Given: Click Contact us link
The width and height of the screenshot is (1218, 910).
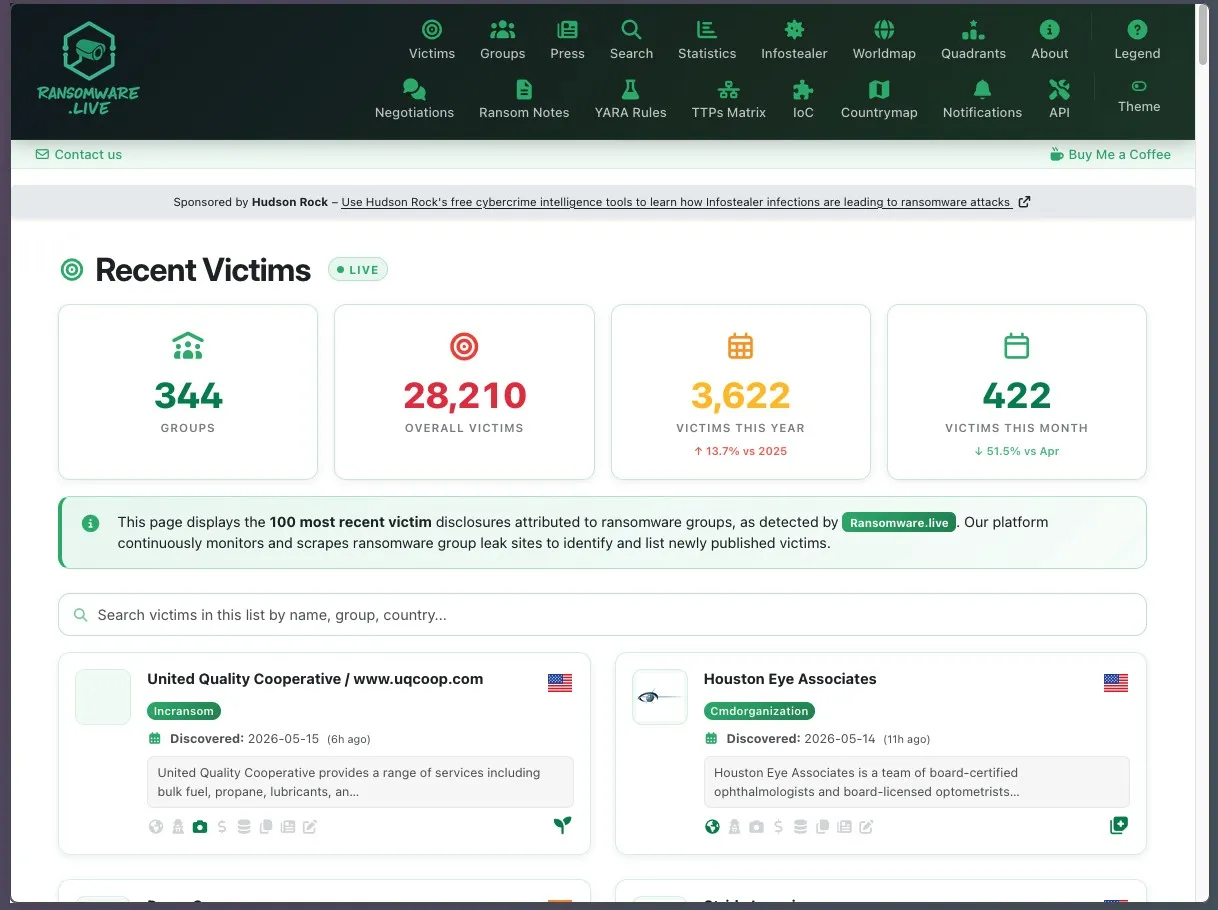Looking at the screenshot, I should 78,155.
